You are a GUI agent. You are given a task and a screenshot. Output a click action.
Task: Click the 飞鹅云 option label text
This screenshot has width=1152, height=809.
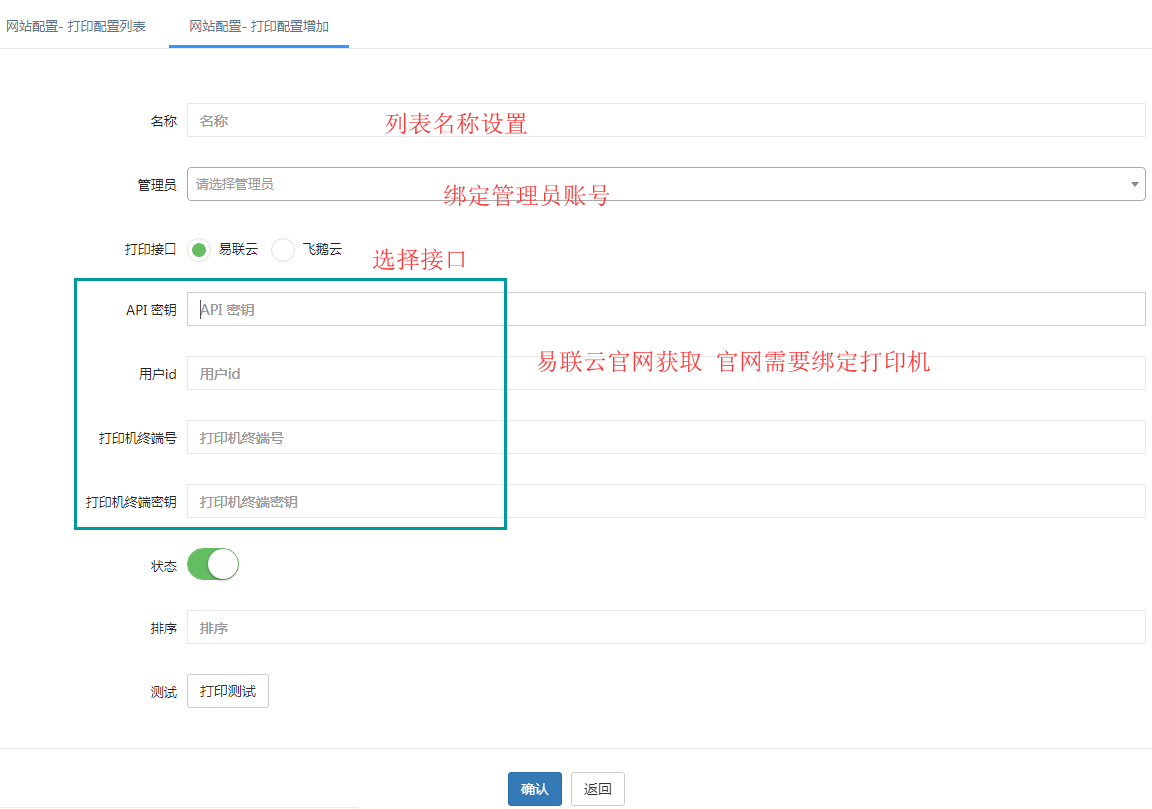tap(323, 250)
